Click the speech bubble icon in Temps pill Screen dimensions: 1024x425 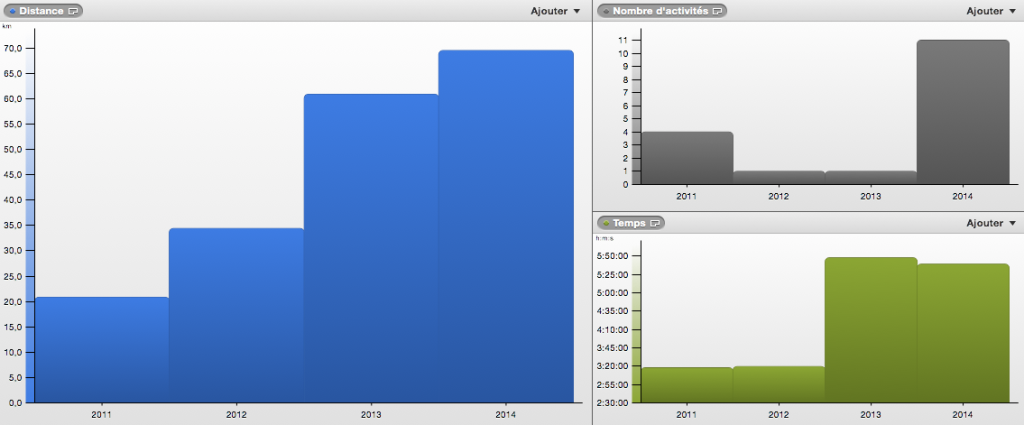(x=655, y=223)
